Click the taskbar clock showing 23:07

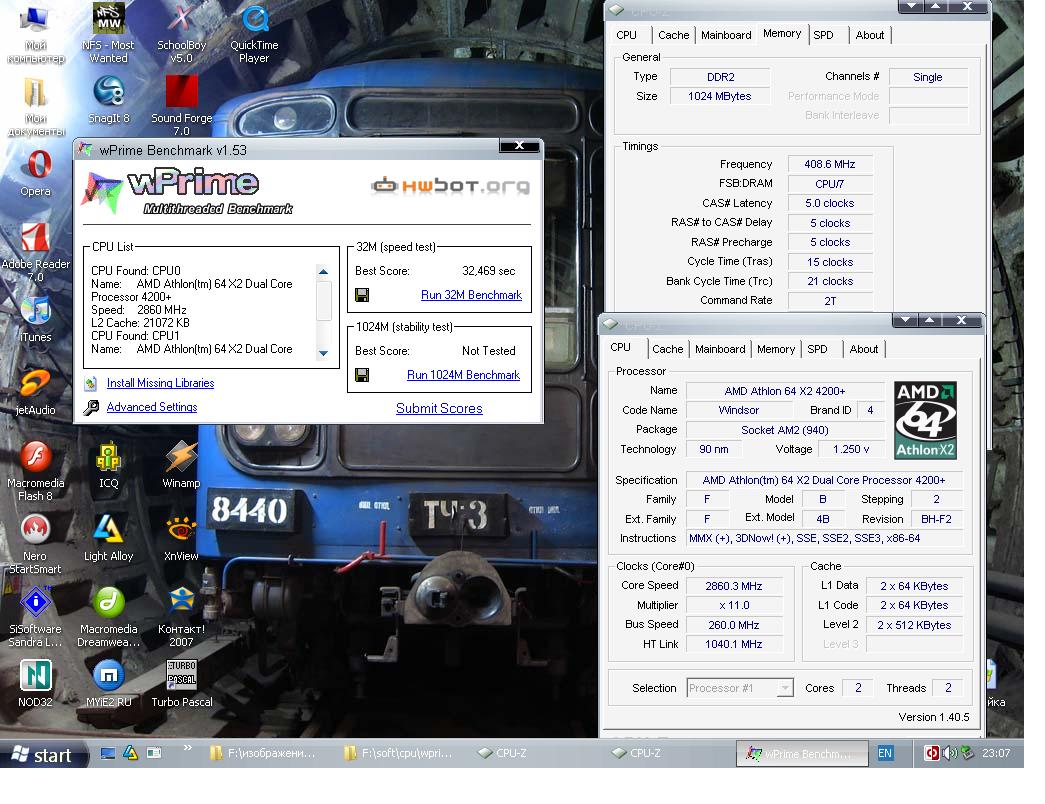[996, 753]
